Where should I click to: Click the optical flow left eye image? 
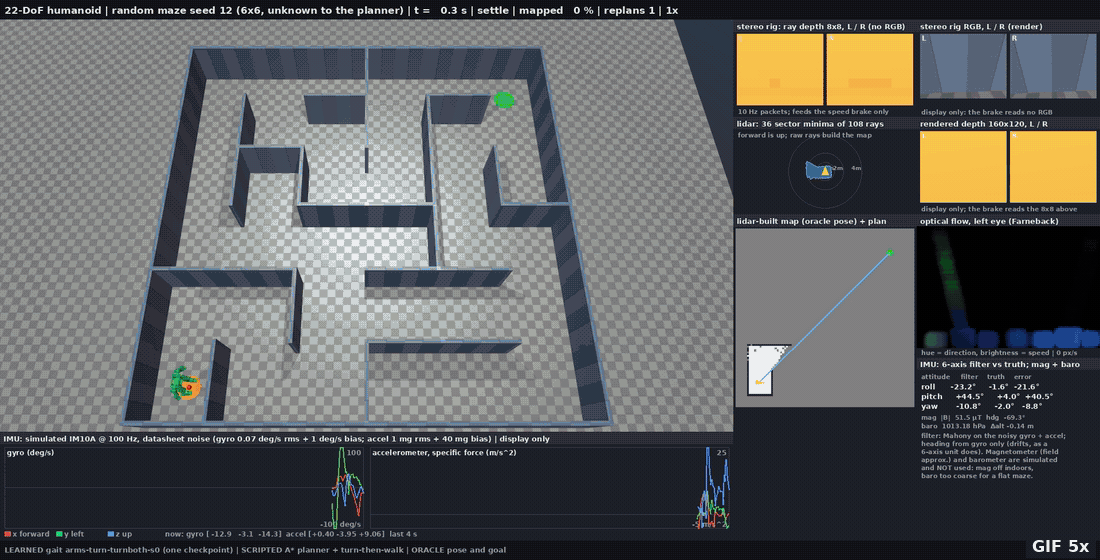[1009, 288]
